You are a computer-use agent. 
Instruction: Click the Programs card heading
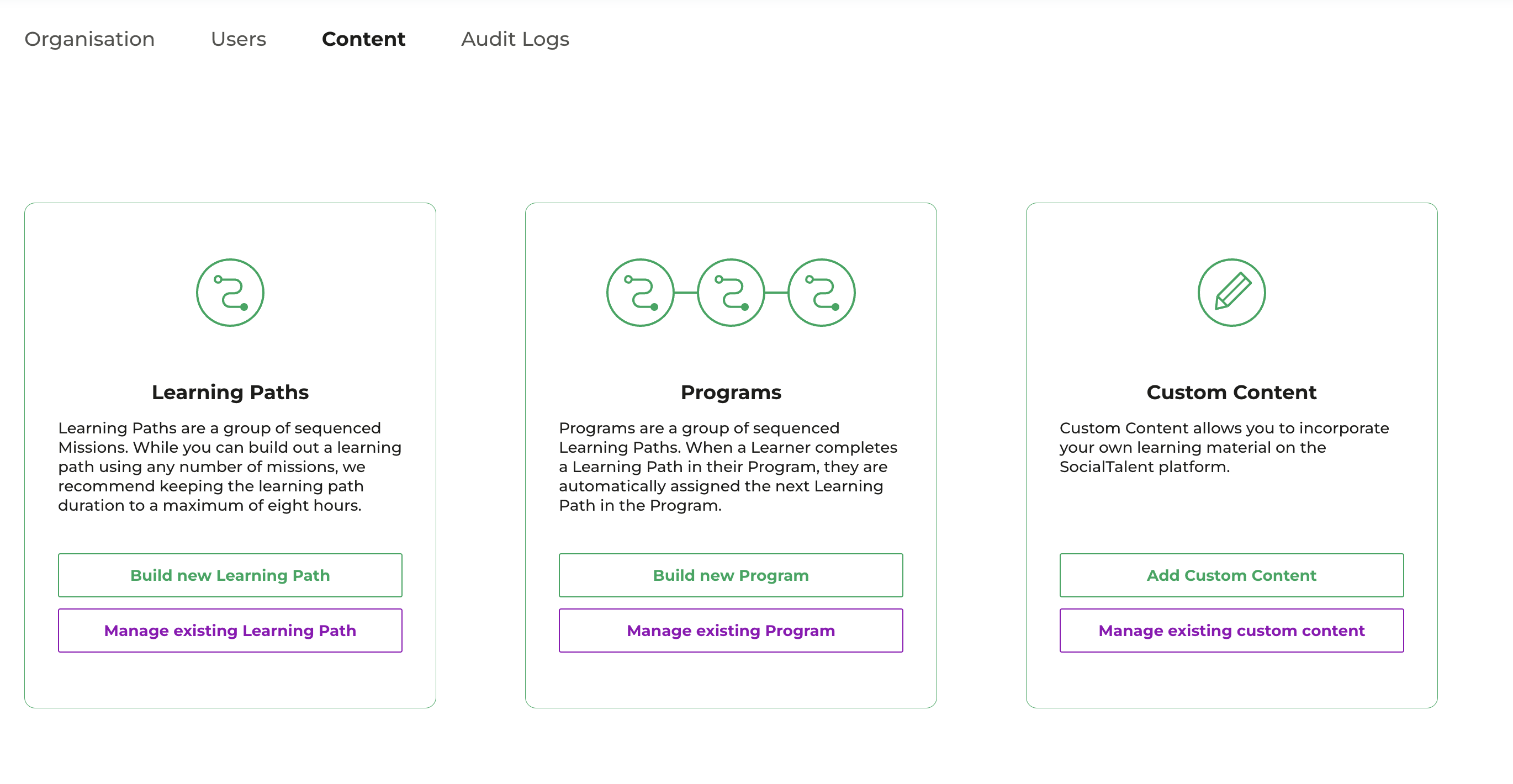(731, 391)
